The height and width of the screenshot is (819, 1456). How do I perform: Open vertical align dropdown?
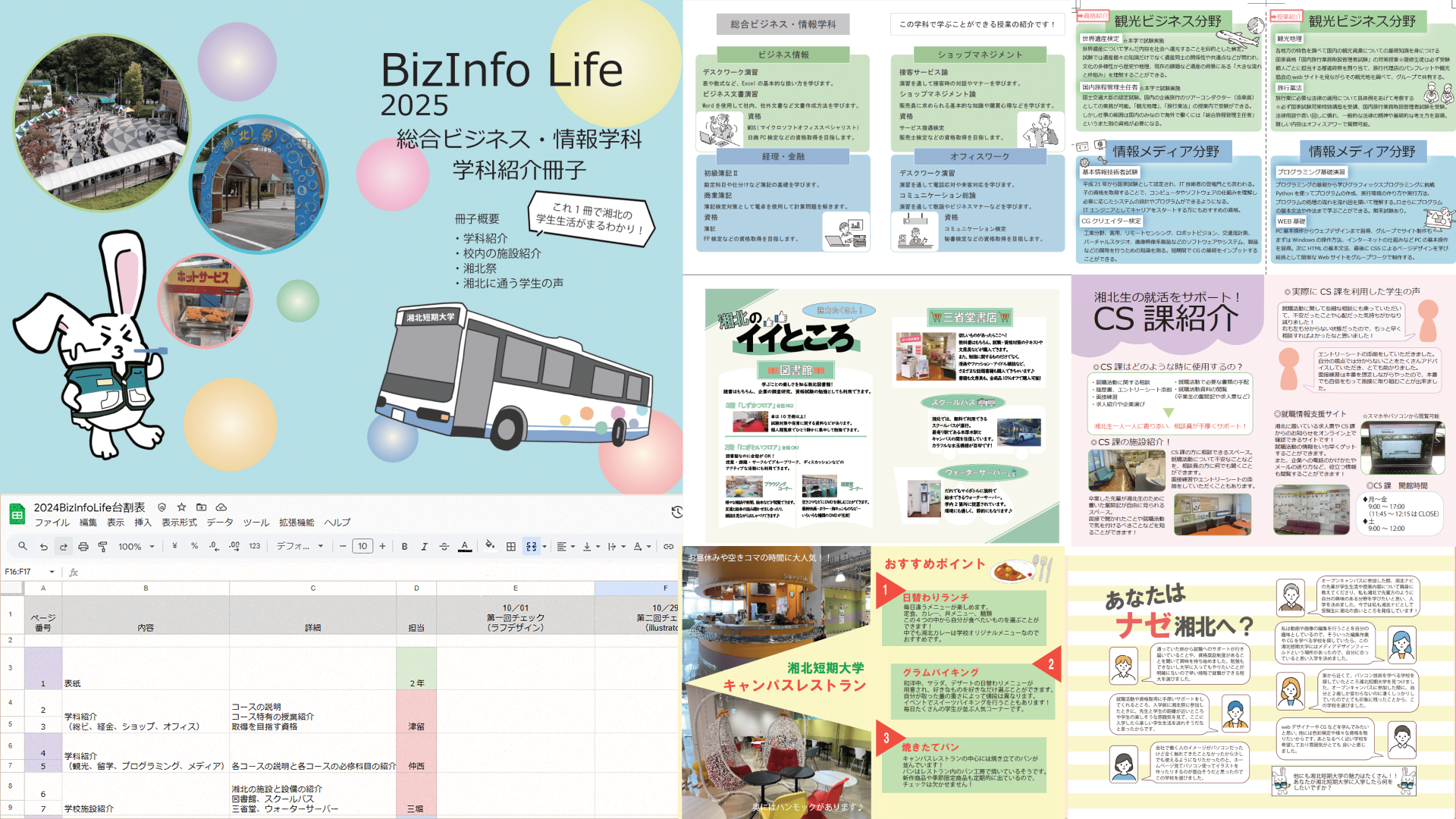tap(591, 546)
